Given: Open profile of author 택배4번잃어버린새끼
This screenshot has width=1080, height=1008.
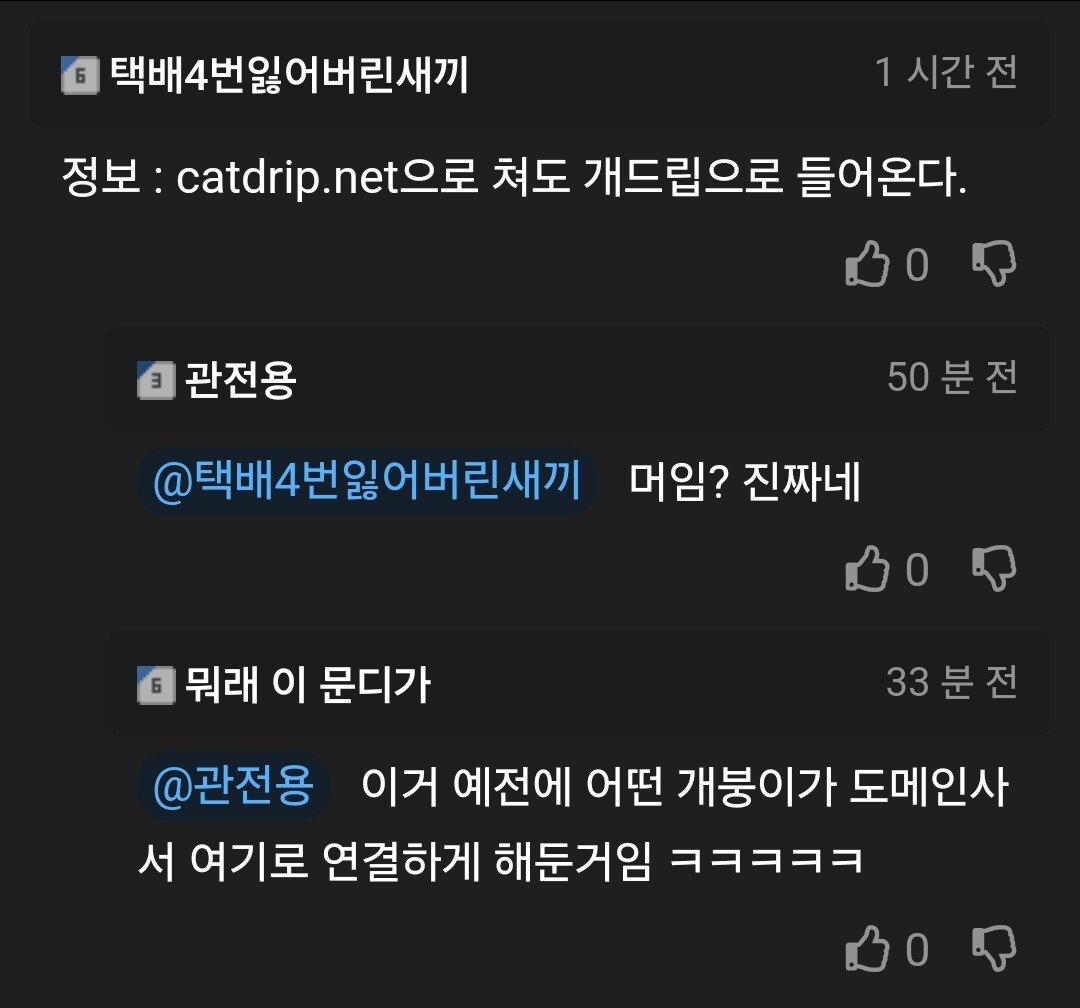Looking at the screenshot, I should click(288, 75).
